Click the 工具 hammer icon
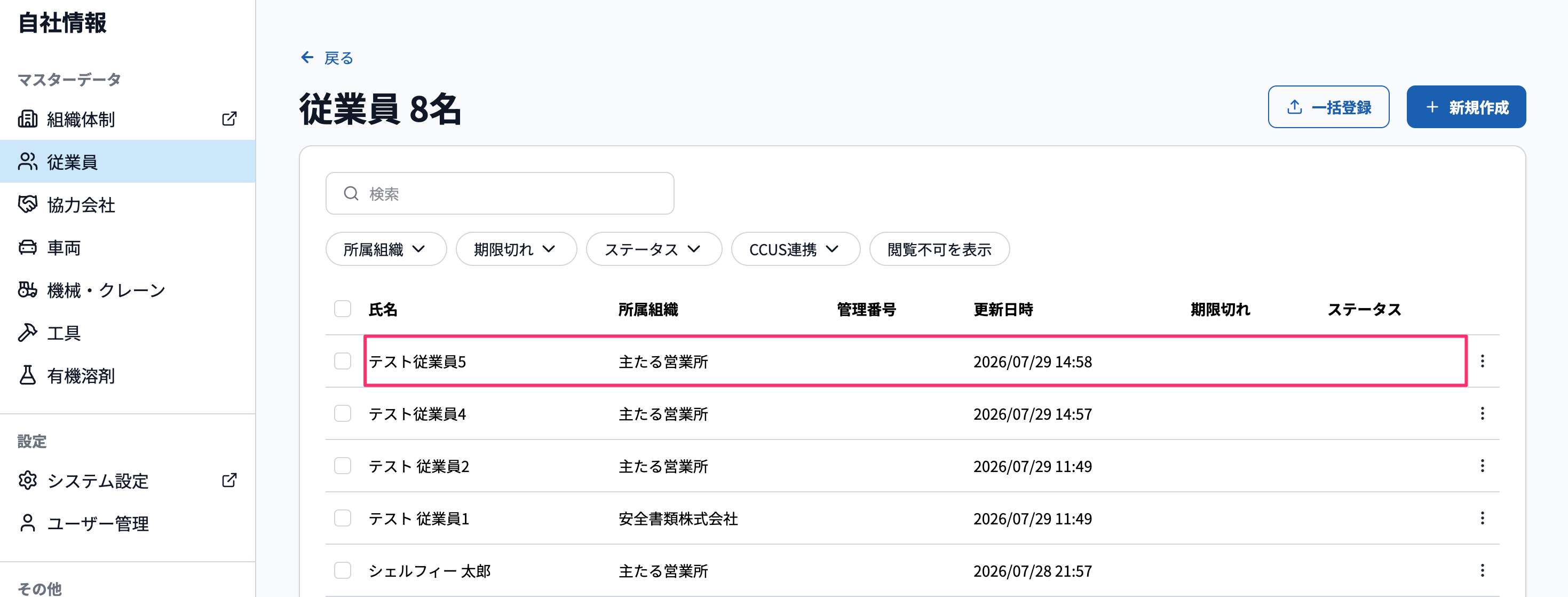Viewport: 1568px width, 597px height. click(27, 333)
